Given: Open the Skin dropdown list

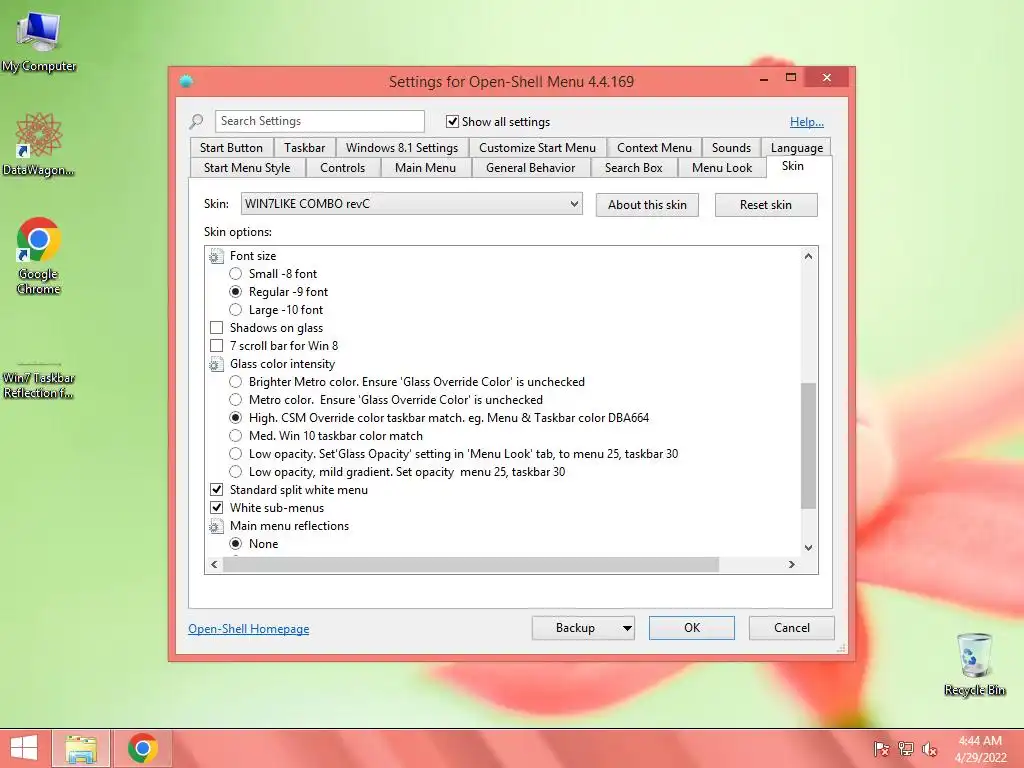Looking at the screenshot, I should tap(411, 204).
